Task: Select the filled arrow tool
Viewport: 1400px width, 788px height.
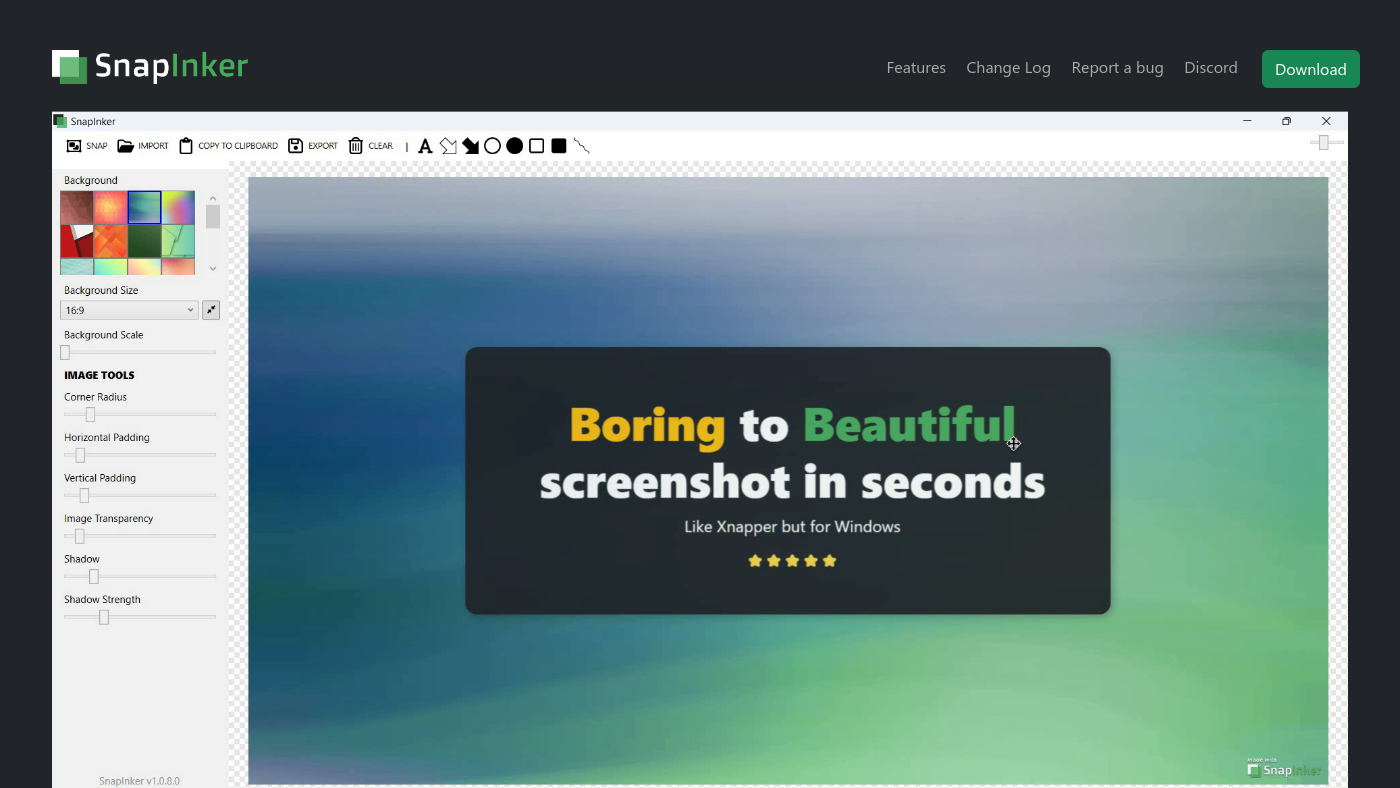Action: click(x=470, y=146)
